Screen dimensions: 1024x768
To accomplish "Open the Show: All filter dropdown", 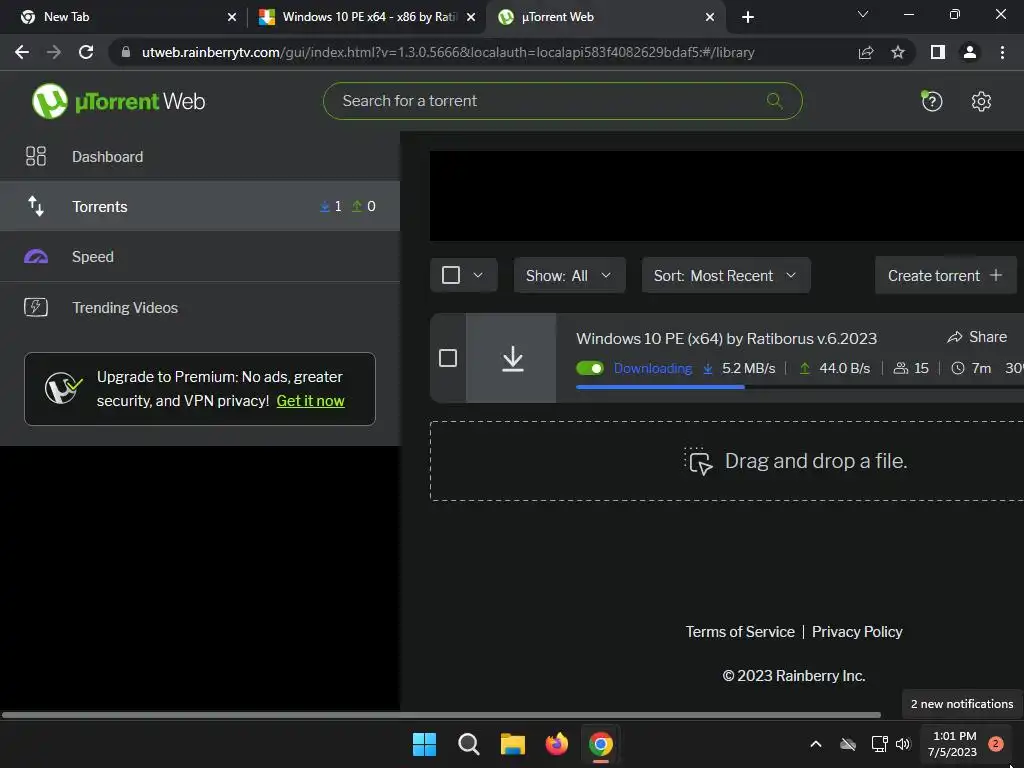I will click(569, 276).
